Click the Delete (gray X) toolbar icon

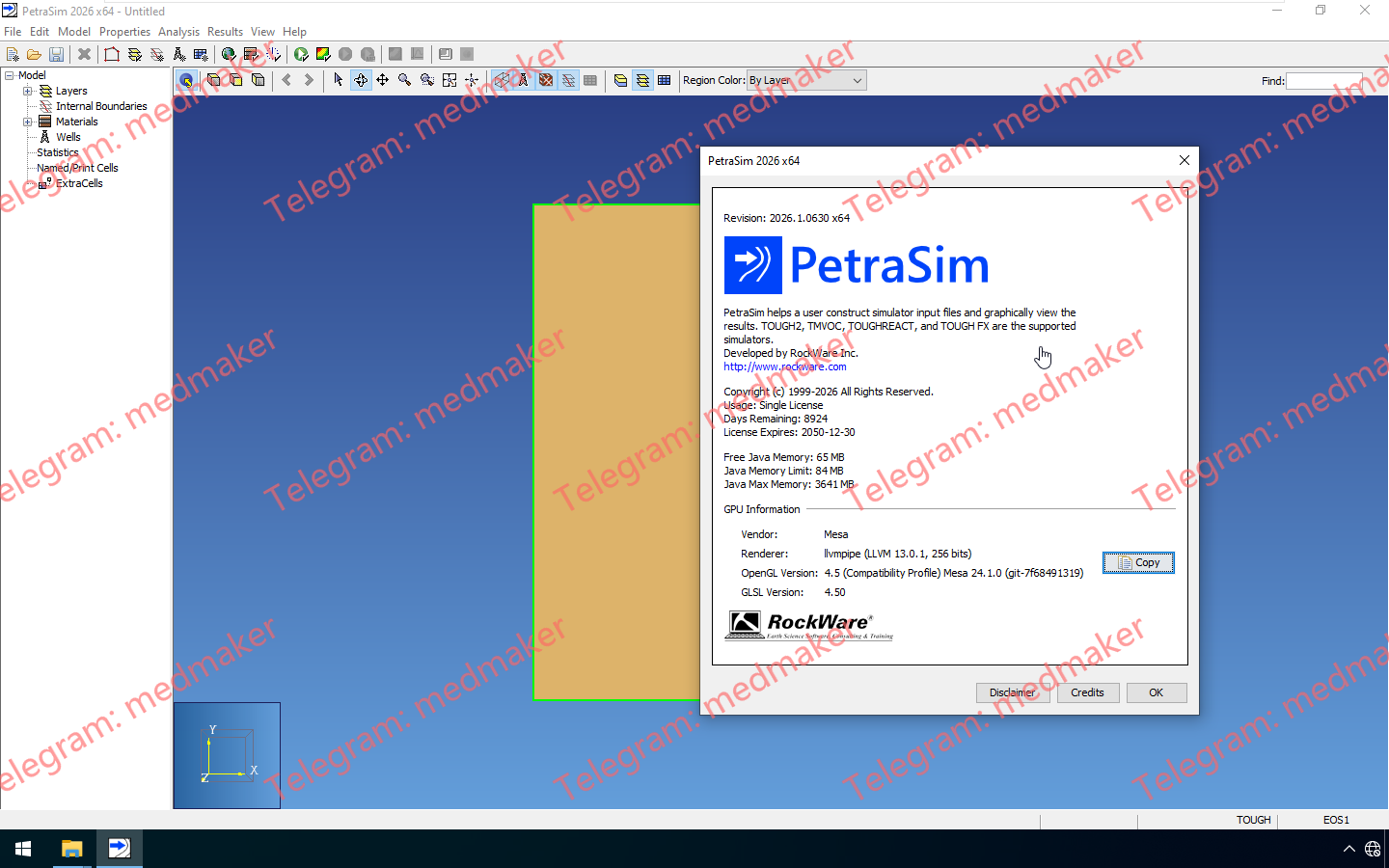[84, 54]
